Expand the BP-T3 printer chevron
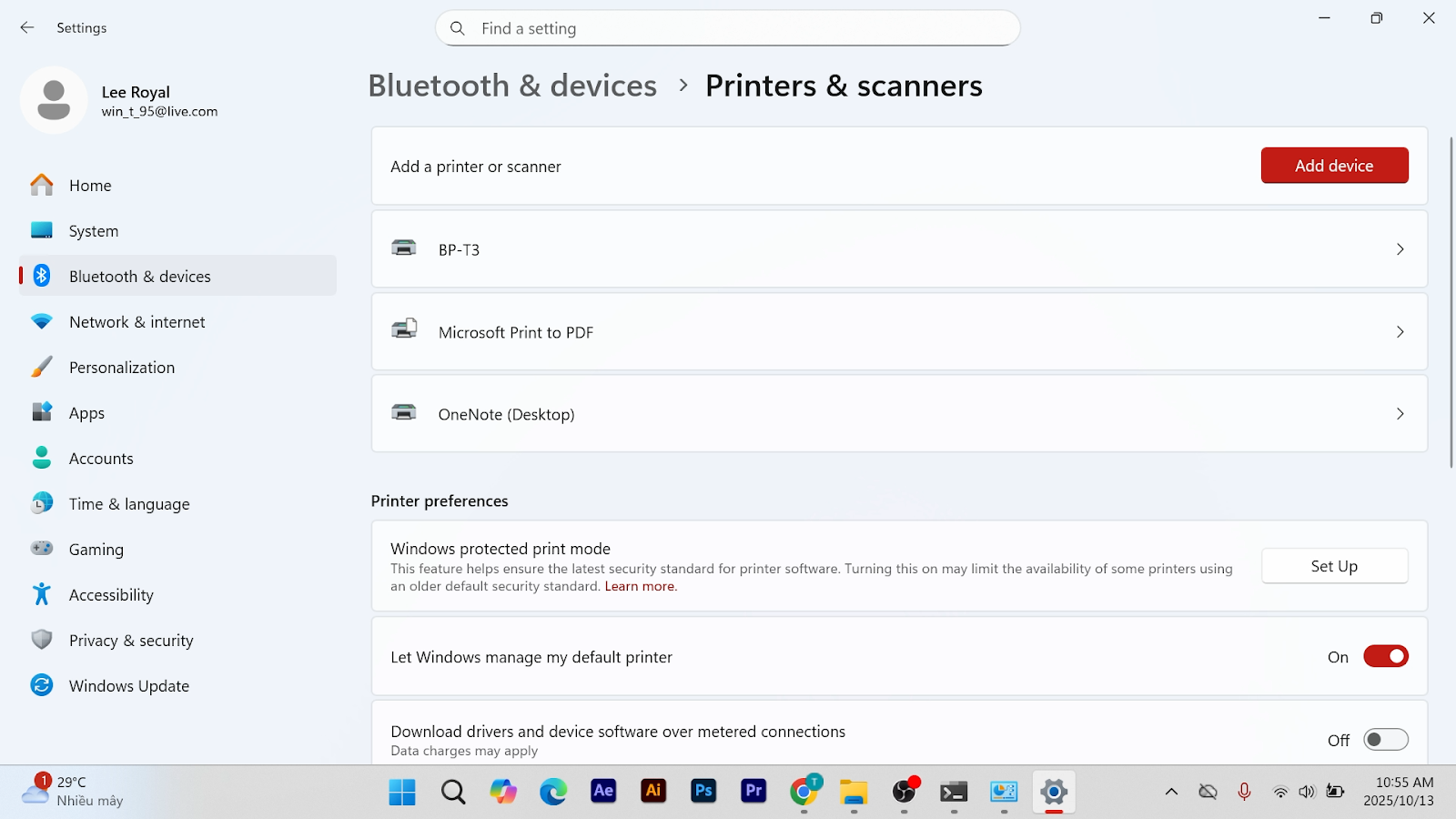The height and width of the screenshot is (819, 1456). [1400, 249]
